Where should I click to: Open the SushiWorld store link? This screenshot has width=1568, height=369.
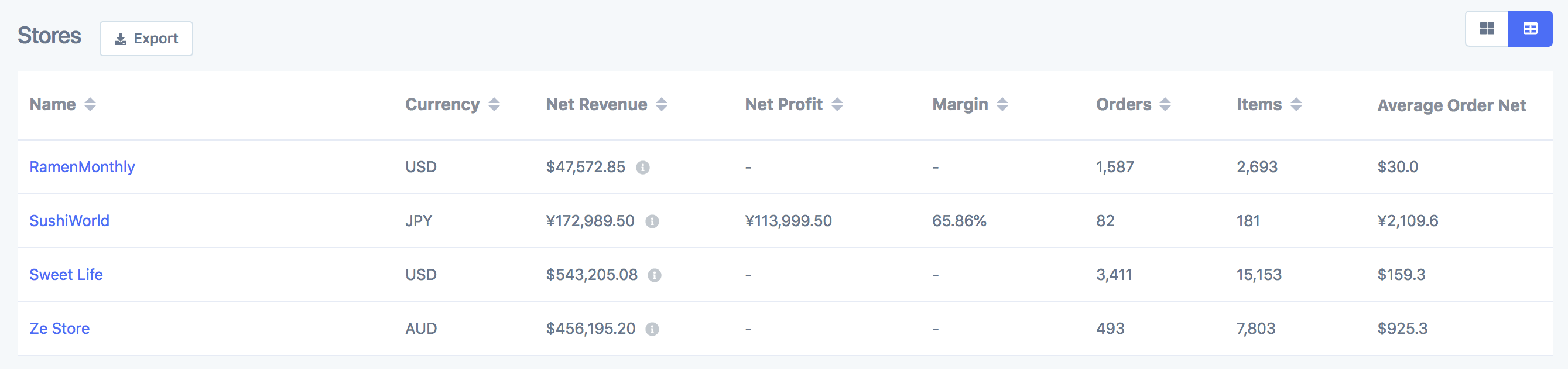tap(70, 220)
